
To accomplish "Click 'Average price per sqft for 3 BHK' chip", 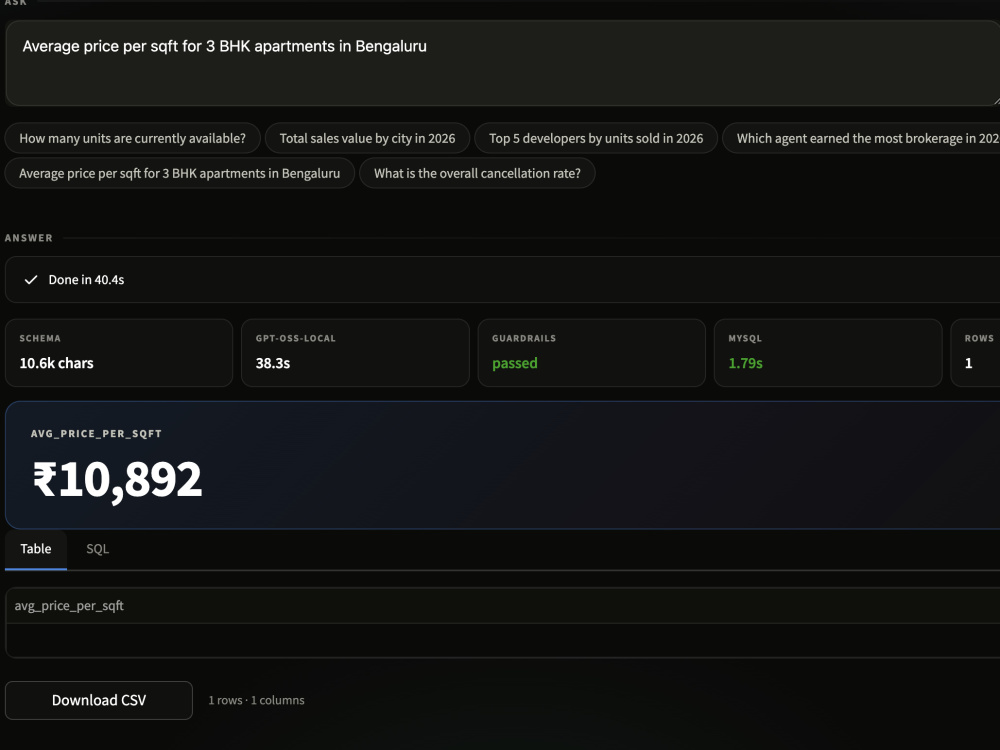I will point(179,173).
